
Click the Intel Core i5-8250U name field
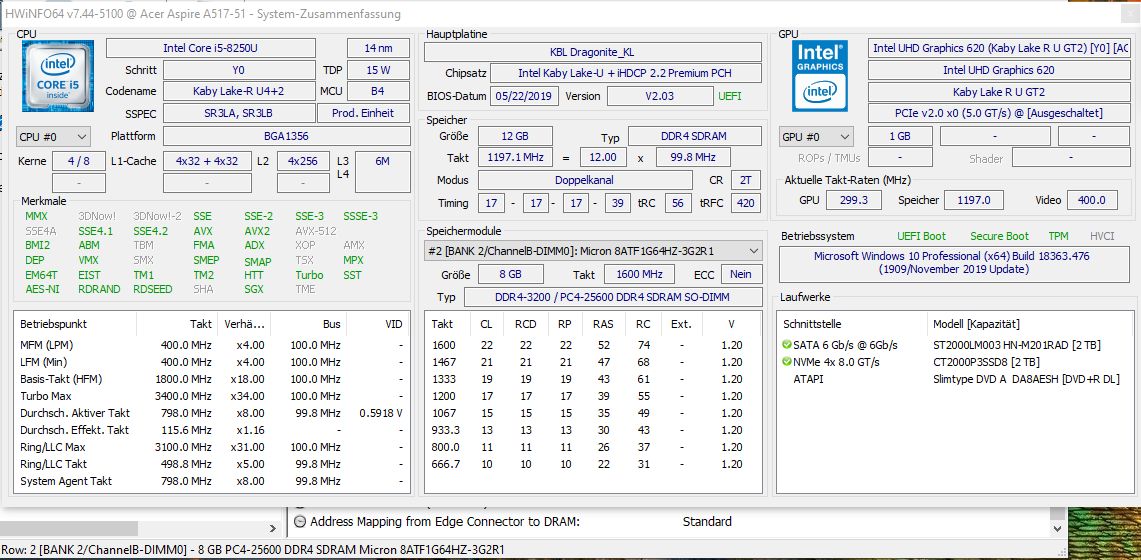[211, 48]
